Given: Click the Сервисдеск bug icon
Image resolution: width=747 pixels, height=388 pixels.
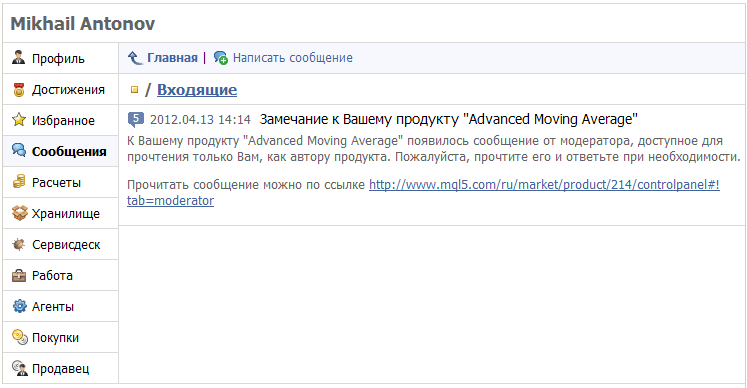Looking at the screenshot, I should (x=19, y=244).
